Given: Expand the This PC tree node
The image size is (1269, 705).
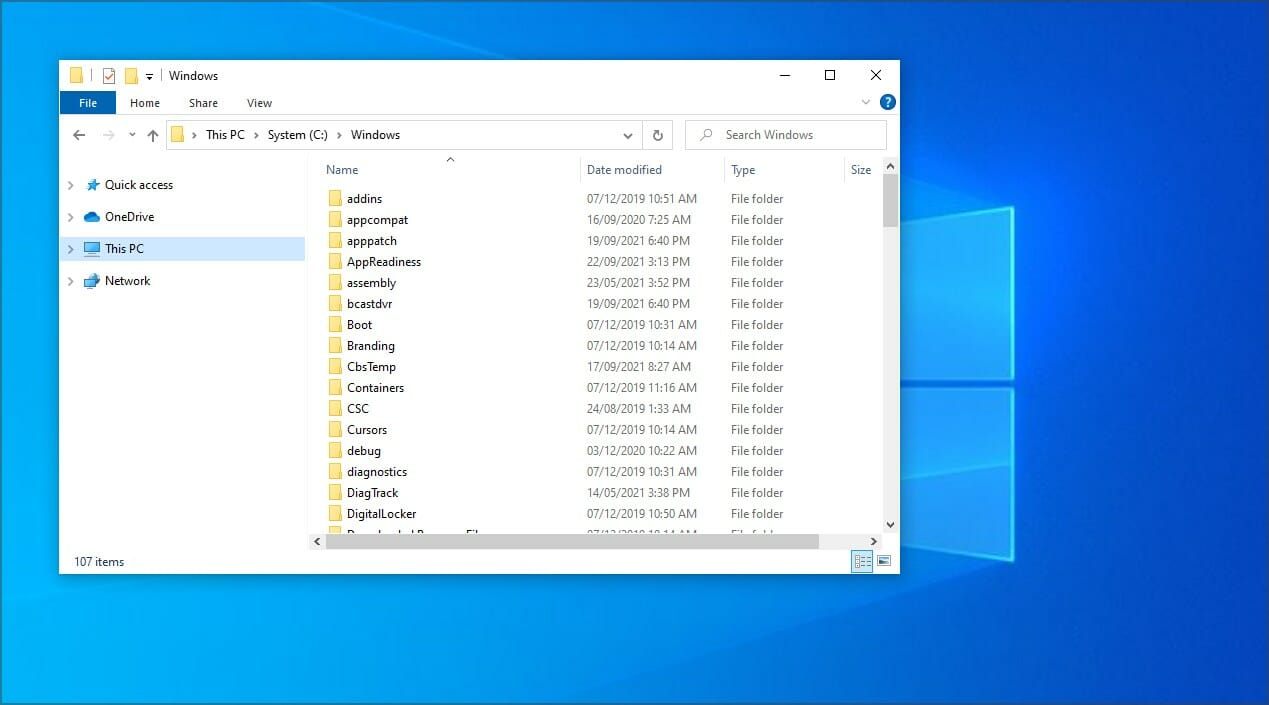Looking at the screenshot, I should pyautogui.click(x=70, y=249).
